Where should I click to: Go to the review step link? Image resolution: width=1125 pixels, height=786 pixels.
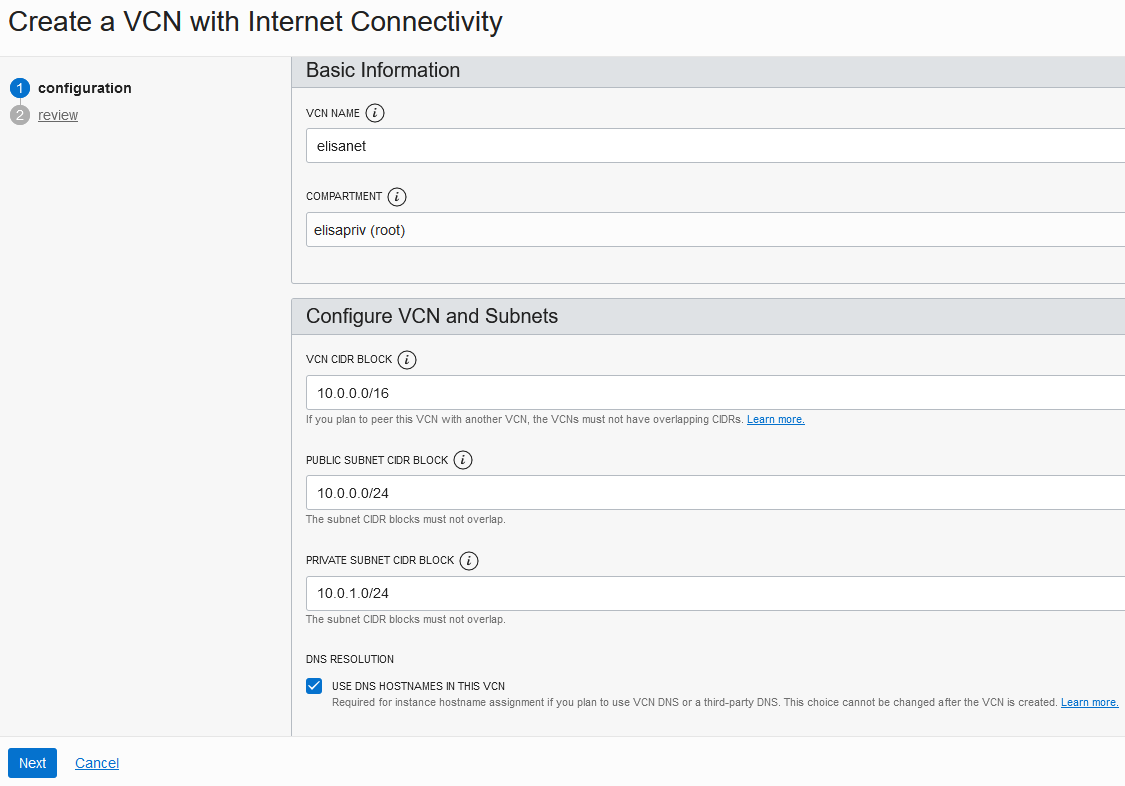(58, 115)
